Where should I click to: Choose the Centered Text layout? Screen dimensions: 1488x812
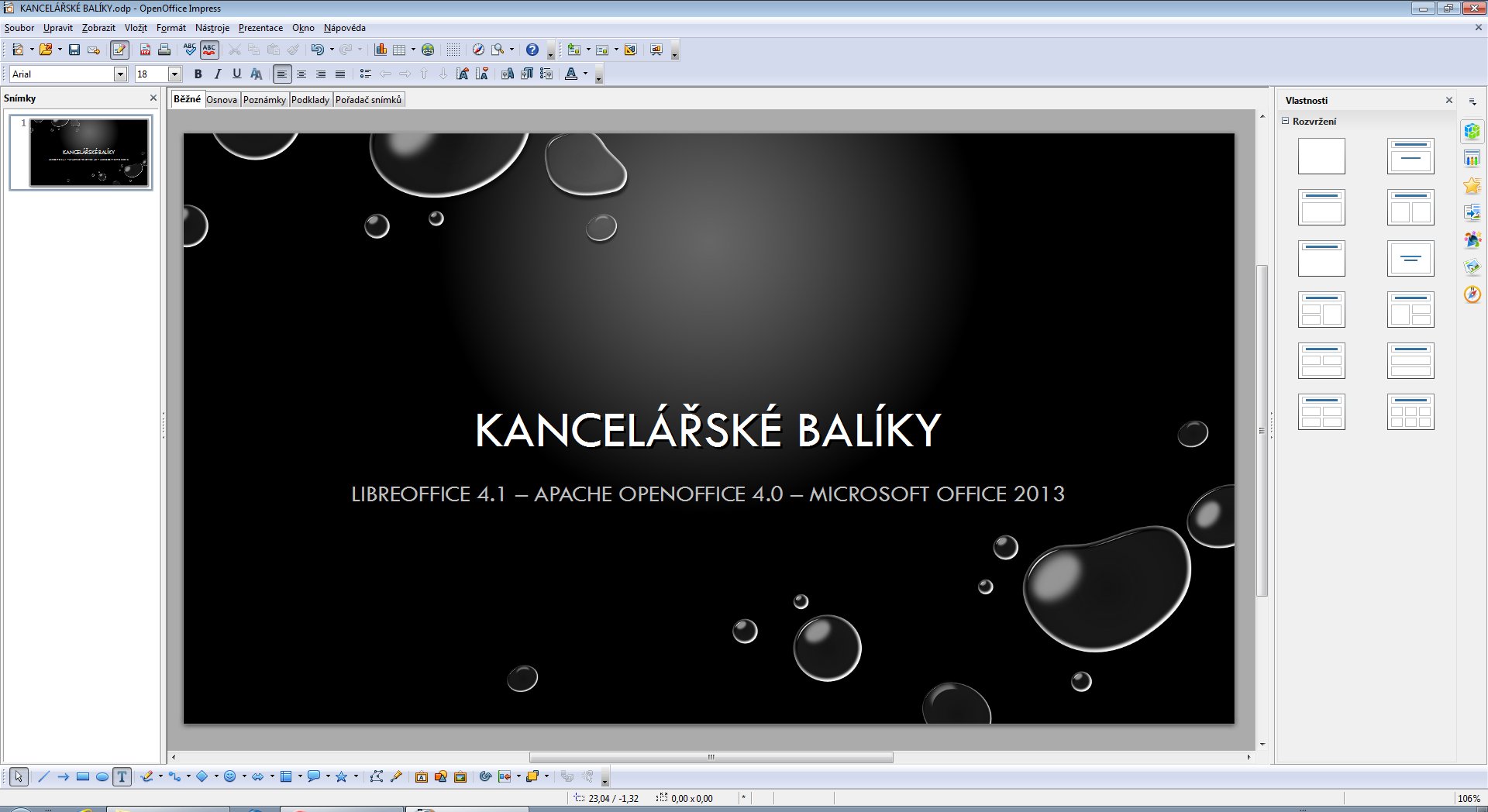pyautogui.click(x=1410, y=258)
